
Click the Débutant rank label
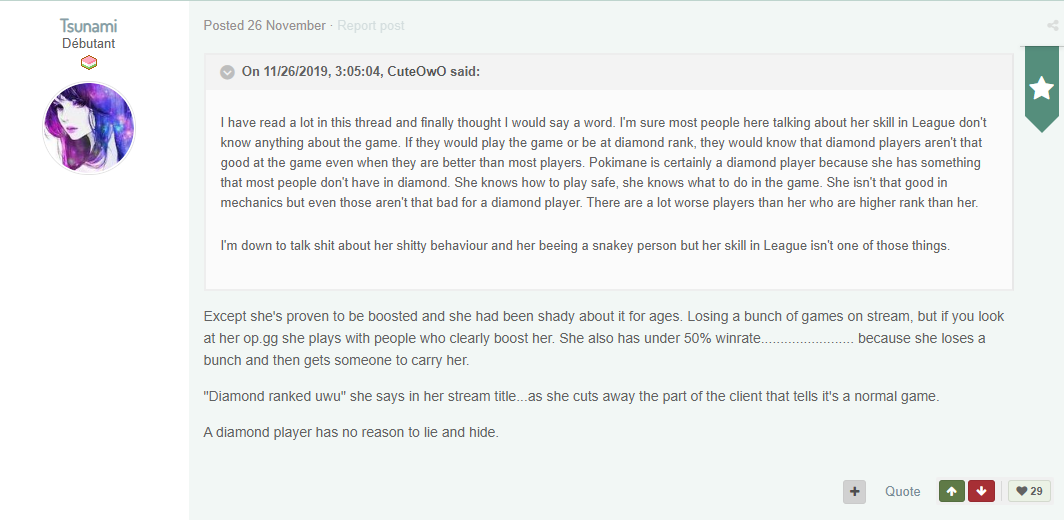coord(89,44)
